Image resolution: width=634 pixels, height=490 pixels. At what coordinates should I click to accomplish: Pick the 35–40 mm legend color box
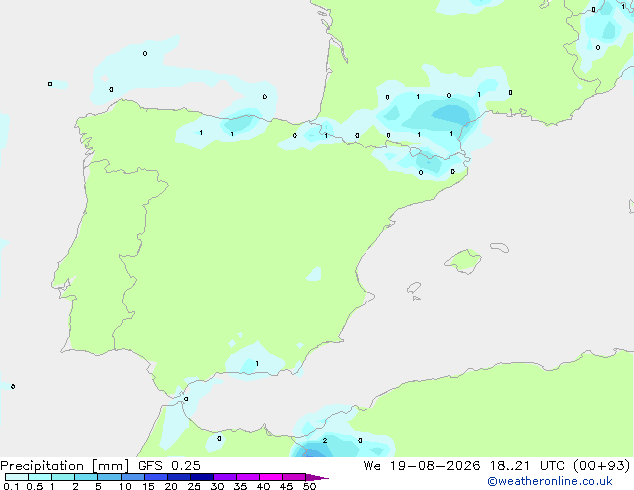[248, 477]
